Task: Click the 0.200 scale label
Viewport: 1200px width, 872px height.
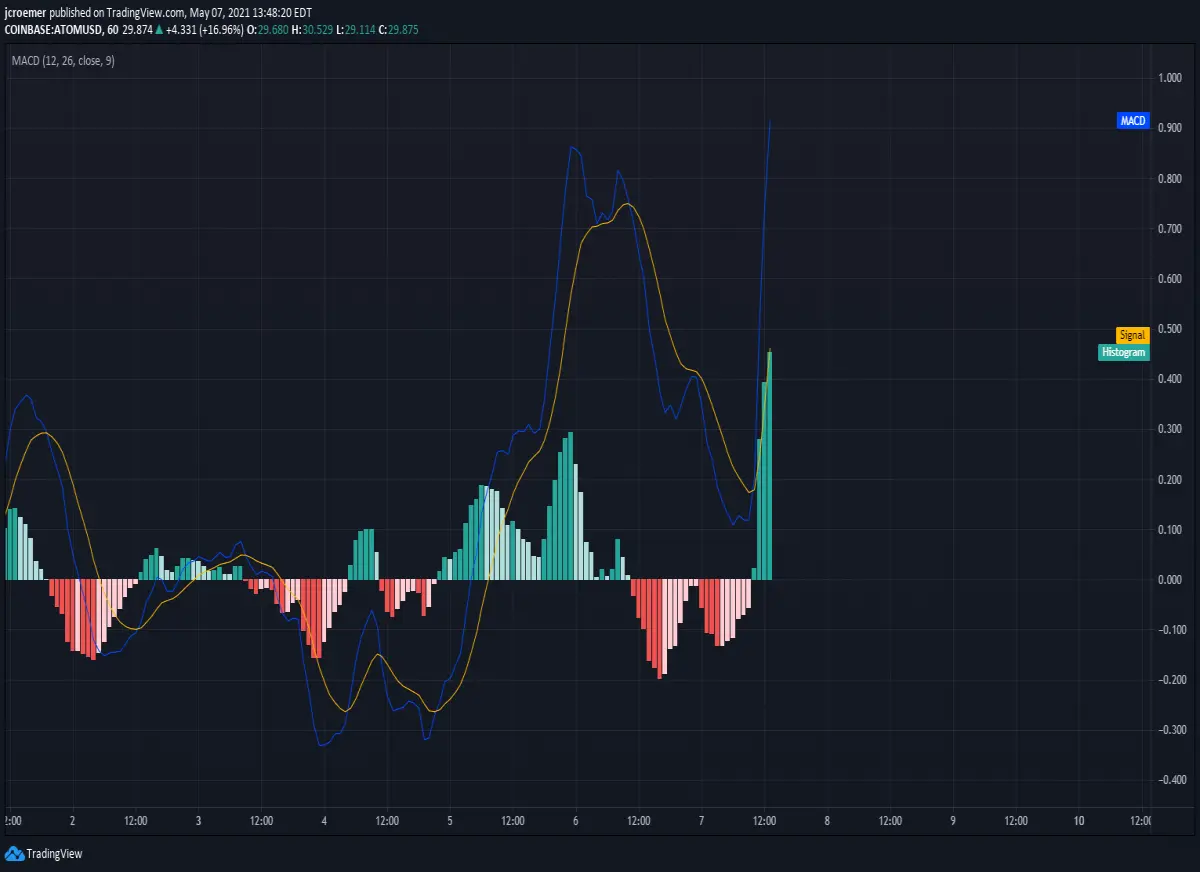Action: pos(1168,479)
